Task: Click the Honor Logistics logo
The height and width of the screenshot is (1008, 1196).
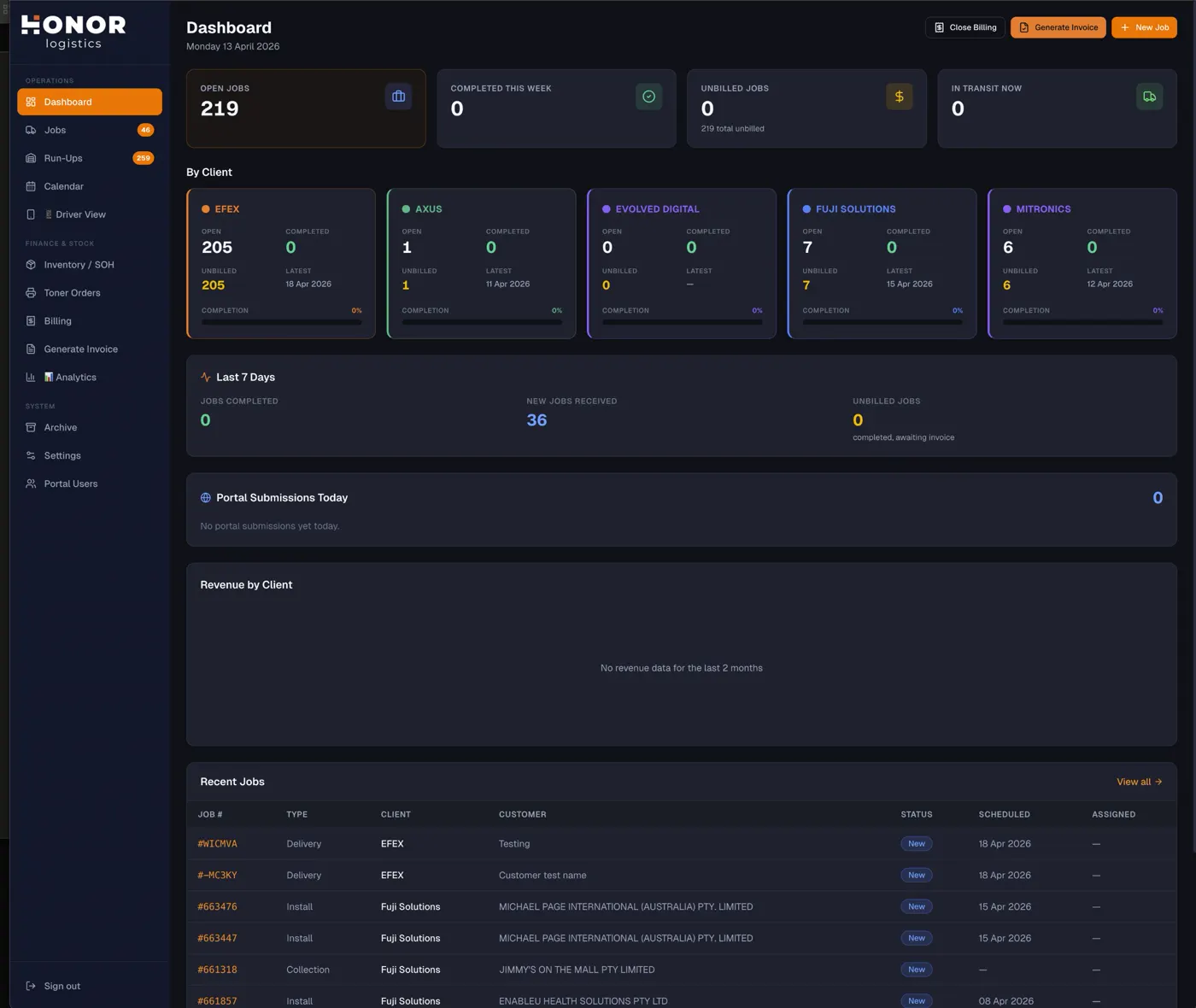Action: 73,32
